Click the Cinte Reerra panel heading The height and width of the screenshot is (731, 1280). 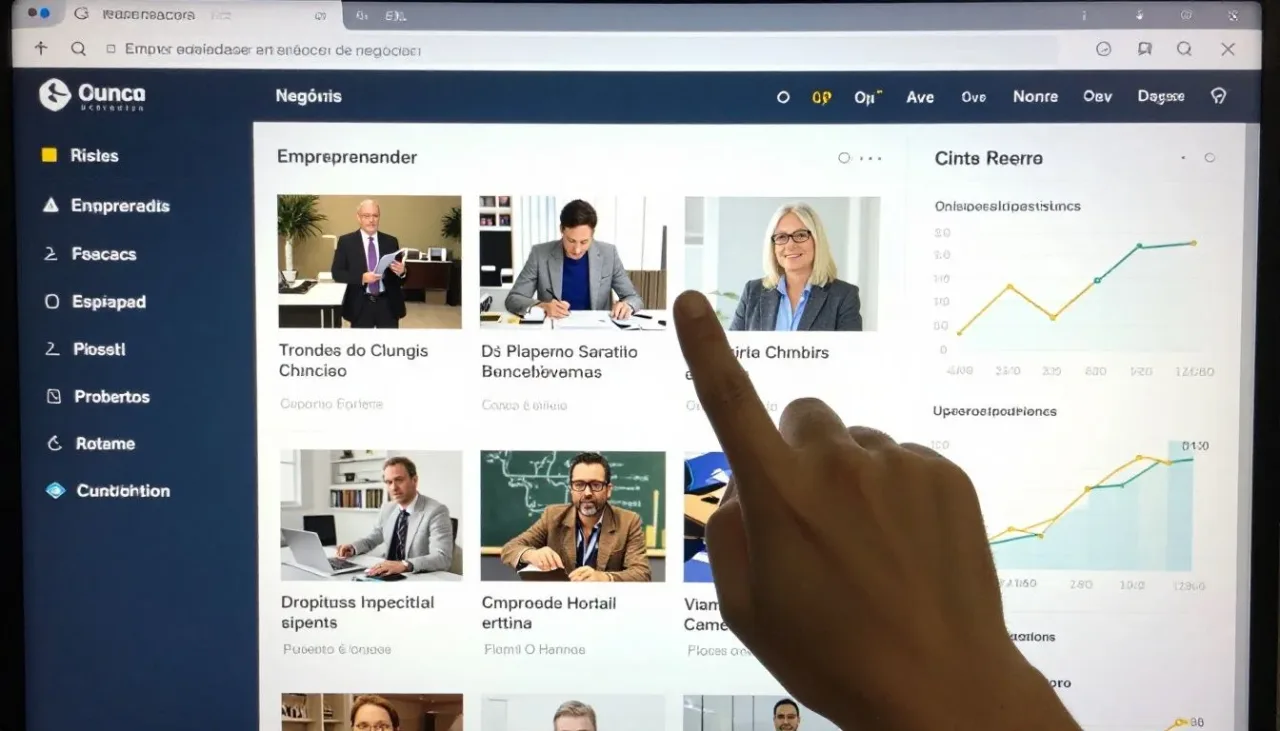pyautogui.click(x=988, y=158)
